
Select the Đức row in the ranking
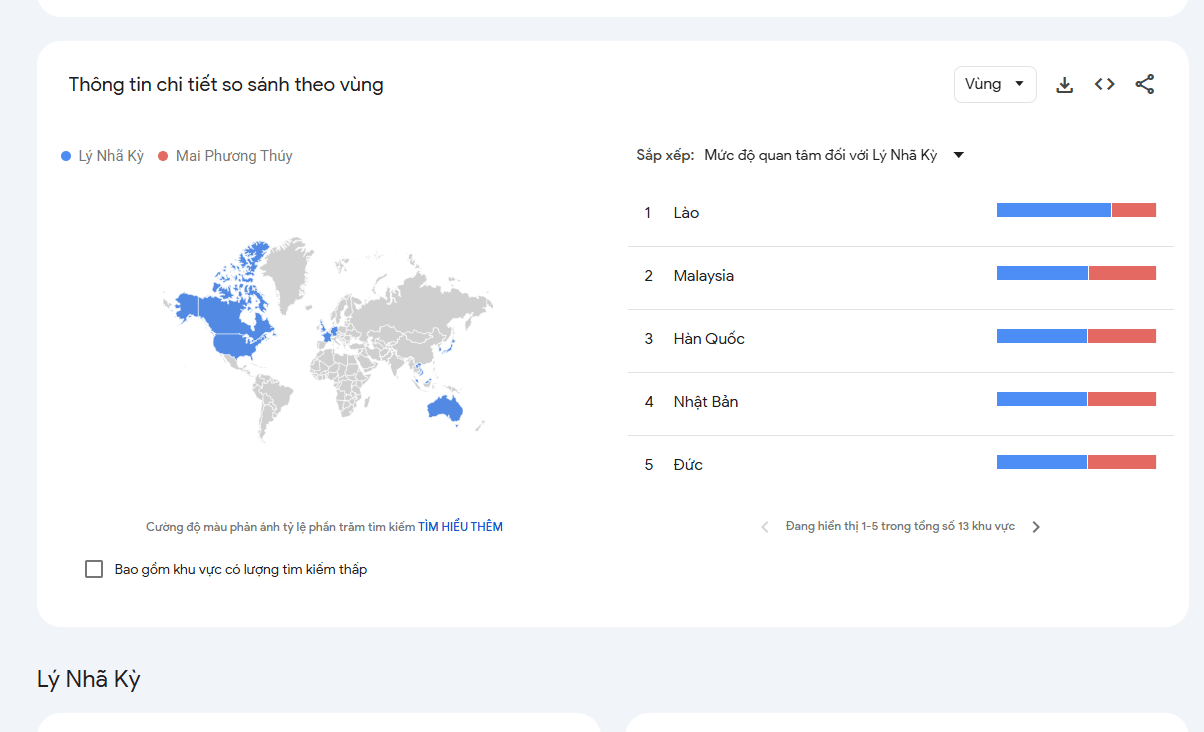pyautogui.click(x=900, y=465)
